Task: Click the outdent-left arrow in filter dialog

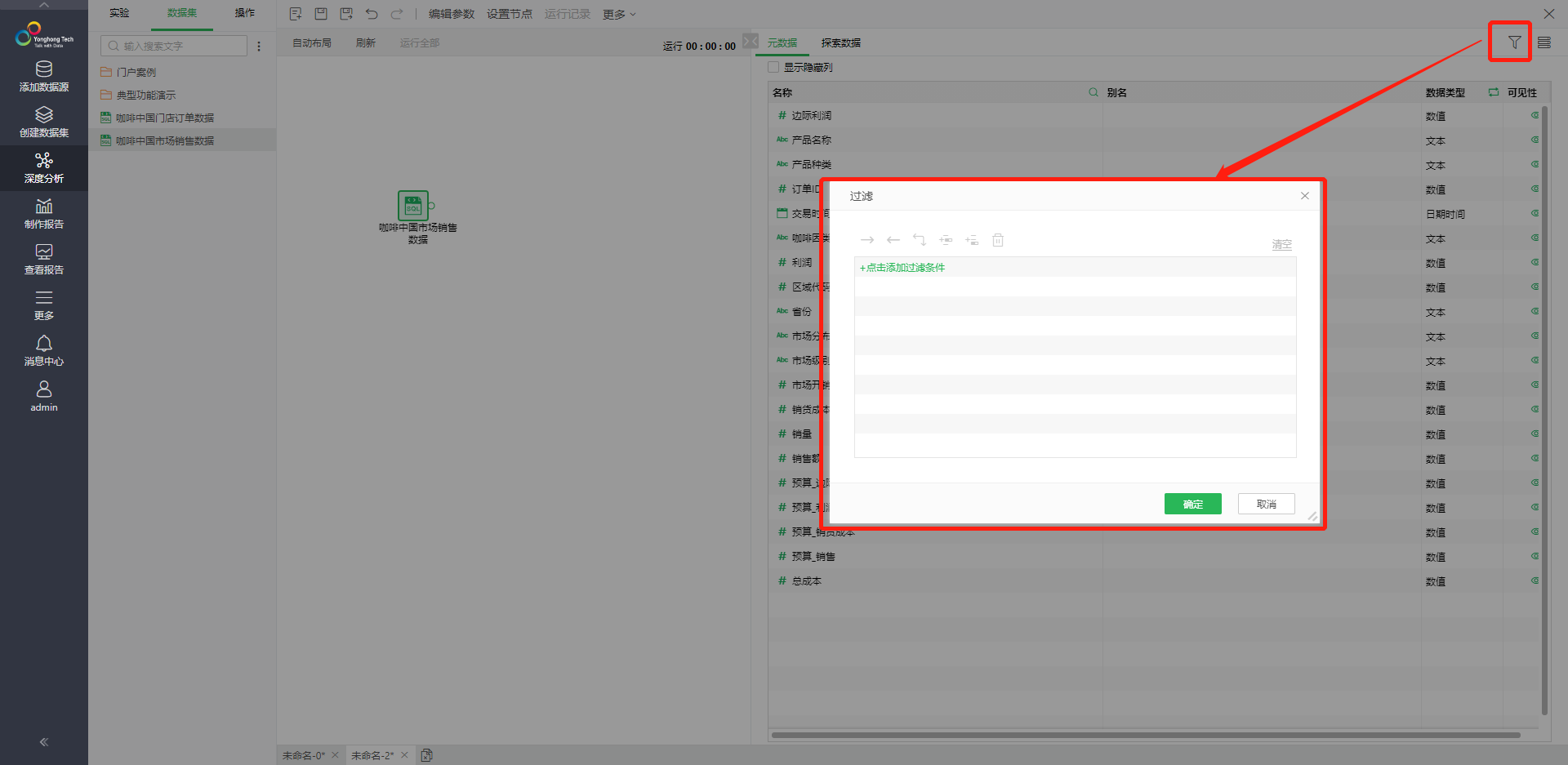Action: click(893, 240)
